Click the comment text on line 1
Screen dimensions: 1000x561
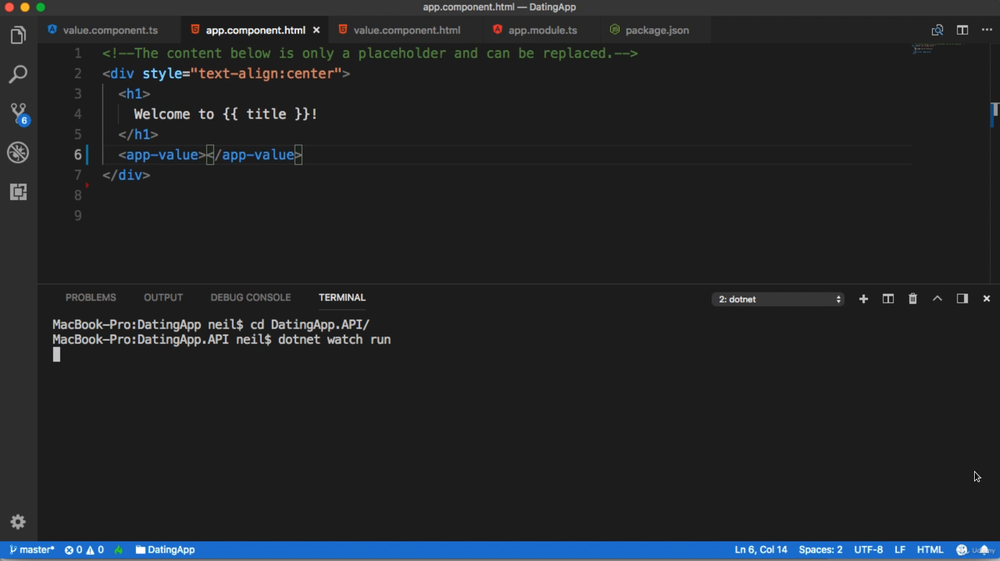coord(370,54)
